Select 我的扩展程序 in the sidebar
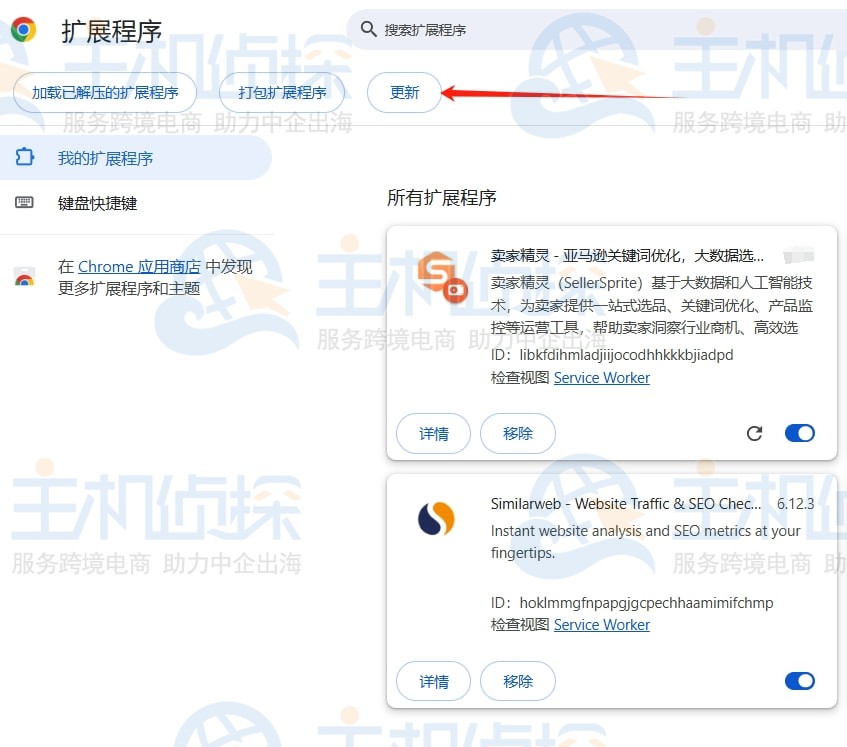The height and width of the screenshot is (747, 847). coord(105,158)
